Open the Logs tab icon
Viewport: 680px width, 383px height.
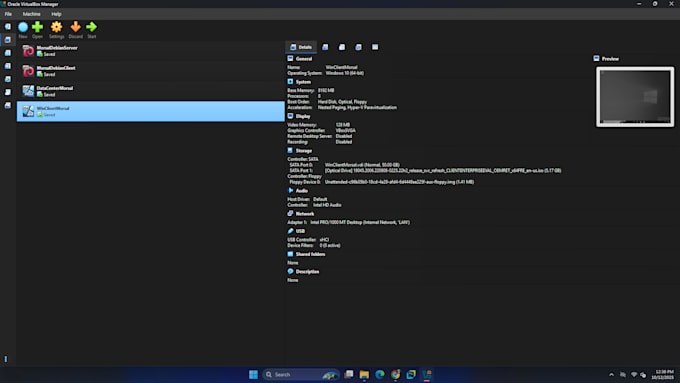point(342,47)
